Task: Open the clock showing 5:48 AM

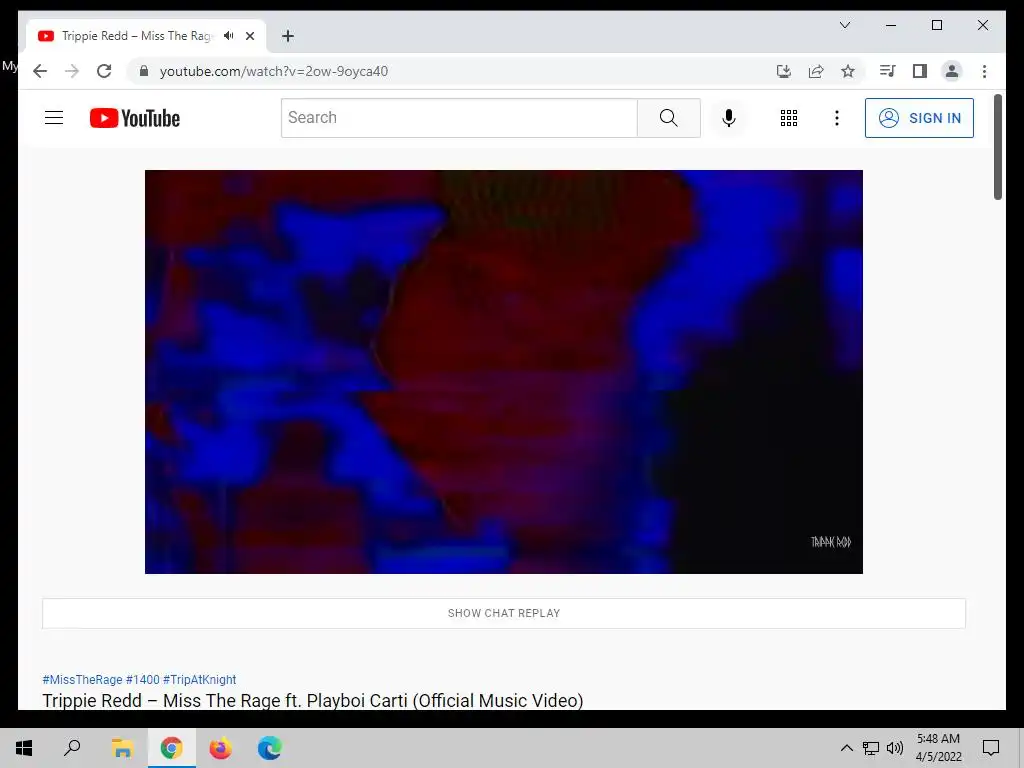Action: pyautogui.click(x=938, y=748)
